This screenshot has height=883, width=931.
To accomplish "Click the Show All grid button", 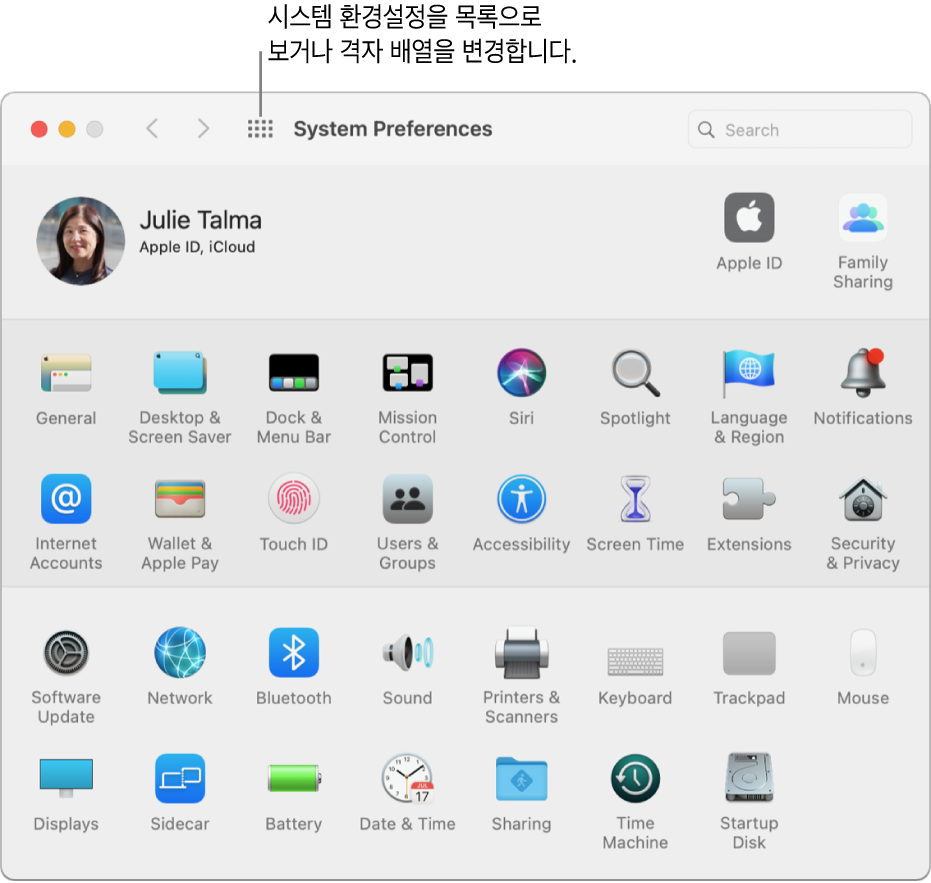I will [260, 129].
